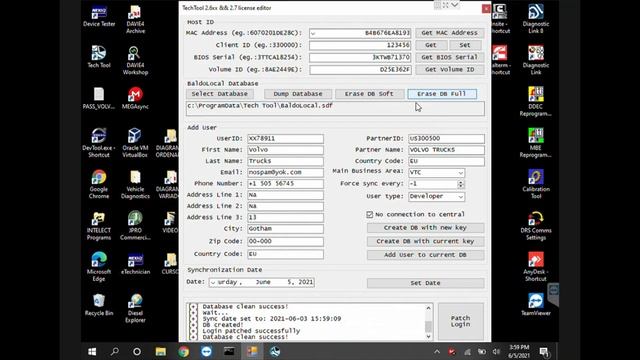The image size is (640, 360).
Task: Open DRS Comms Settings icon
Action: coord(536,226)
